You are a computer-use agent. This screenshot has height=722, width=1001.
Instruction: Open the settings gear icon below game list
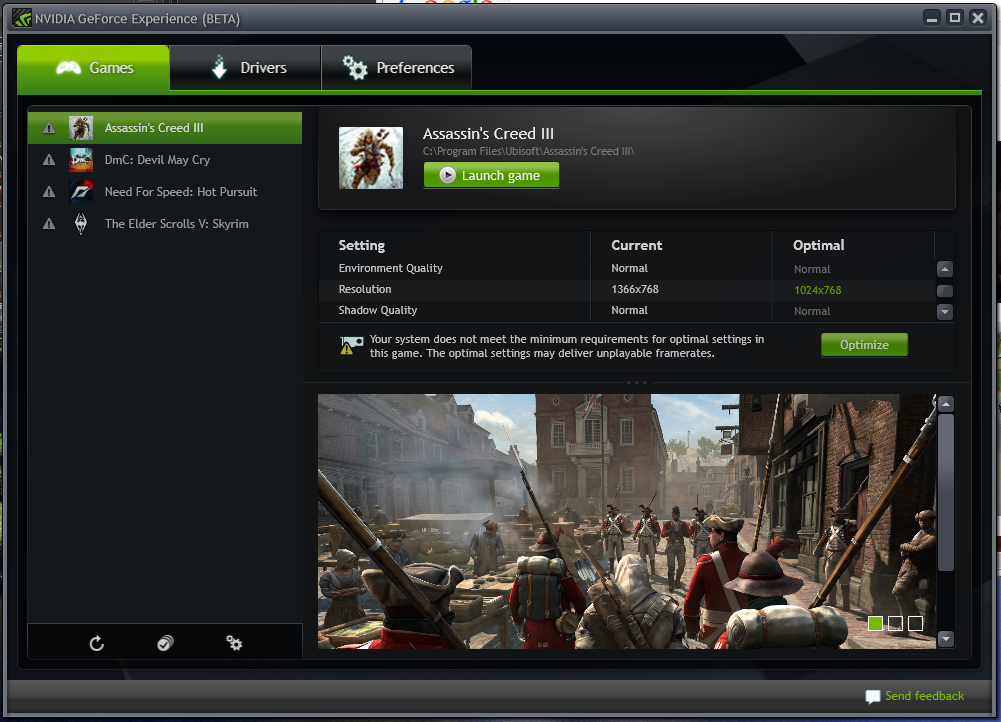point(233,643)
